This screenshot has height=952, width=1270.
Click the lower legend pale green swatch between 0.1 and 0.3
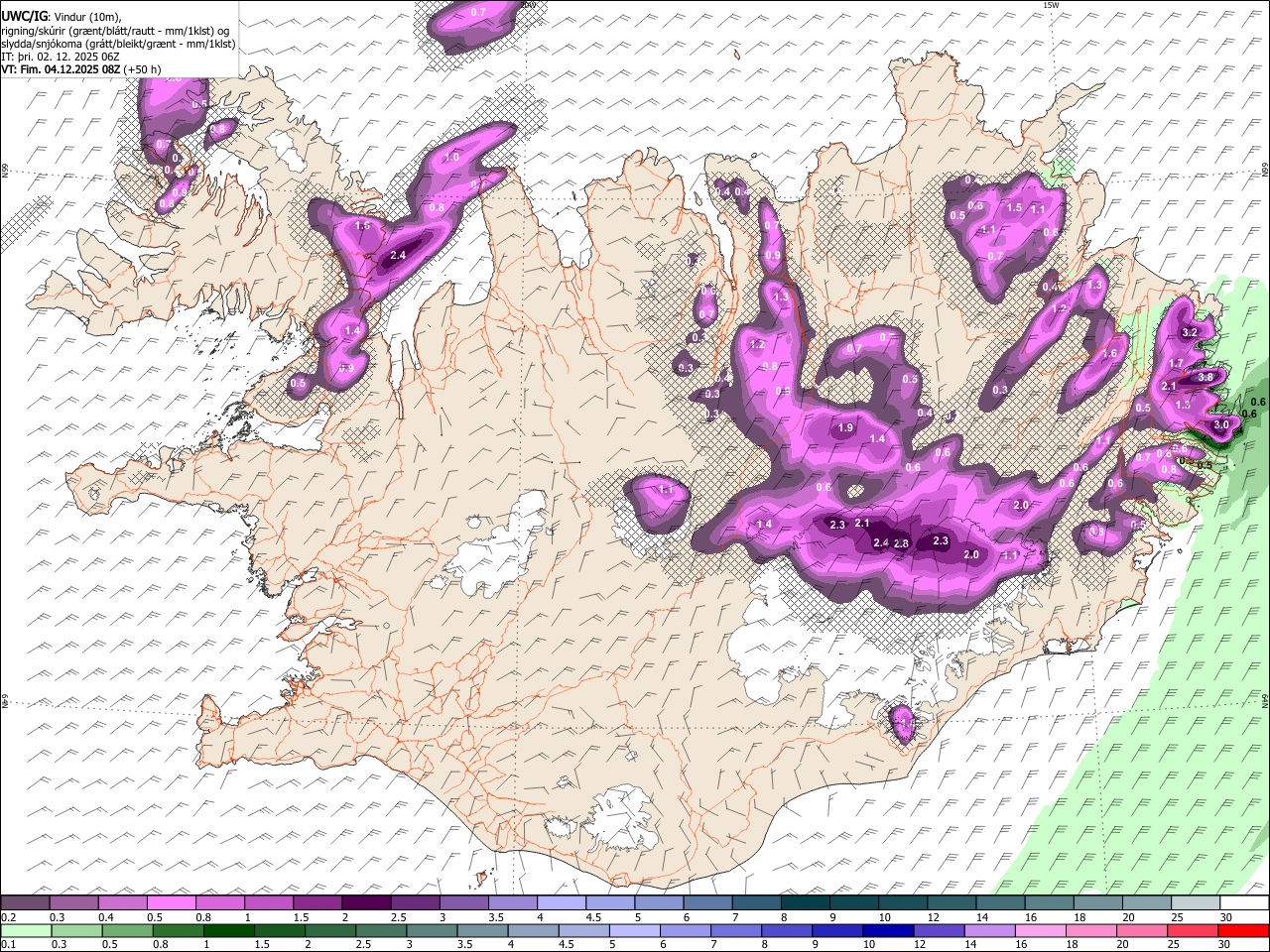click(26, 931)
